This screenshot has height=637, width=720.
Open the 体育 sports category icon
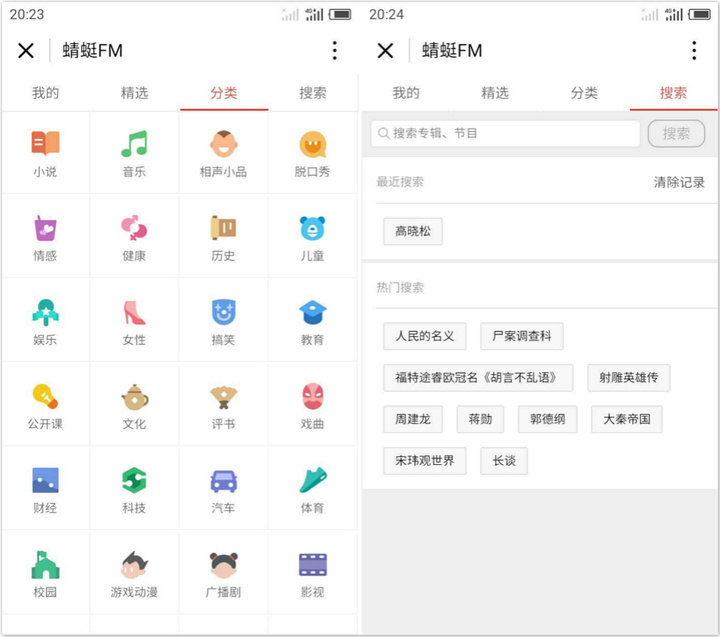313,480
